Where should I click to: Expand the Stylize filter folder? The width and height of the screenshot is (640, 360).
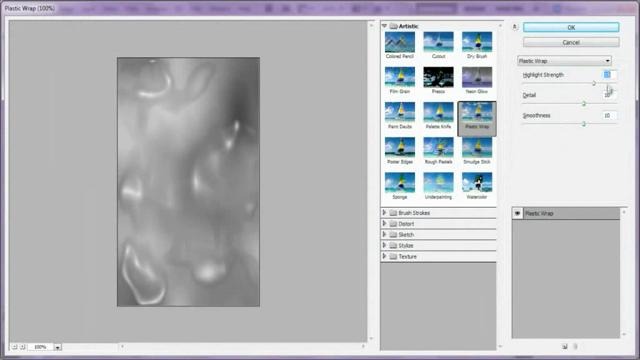pyautogui.click(x=384, y=245)
